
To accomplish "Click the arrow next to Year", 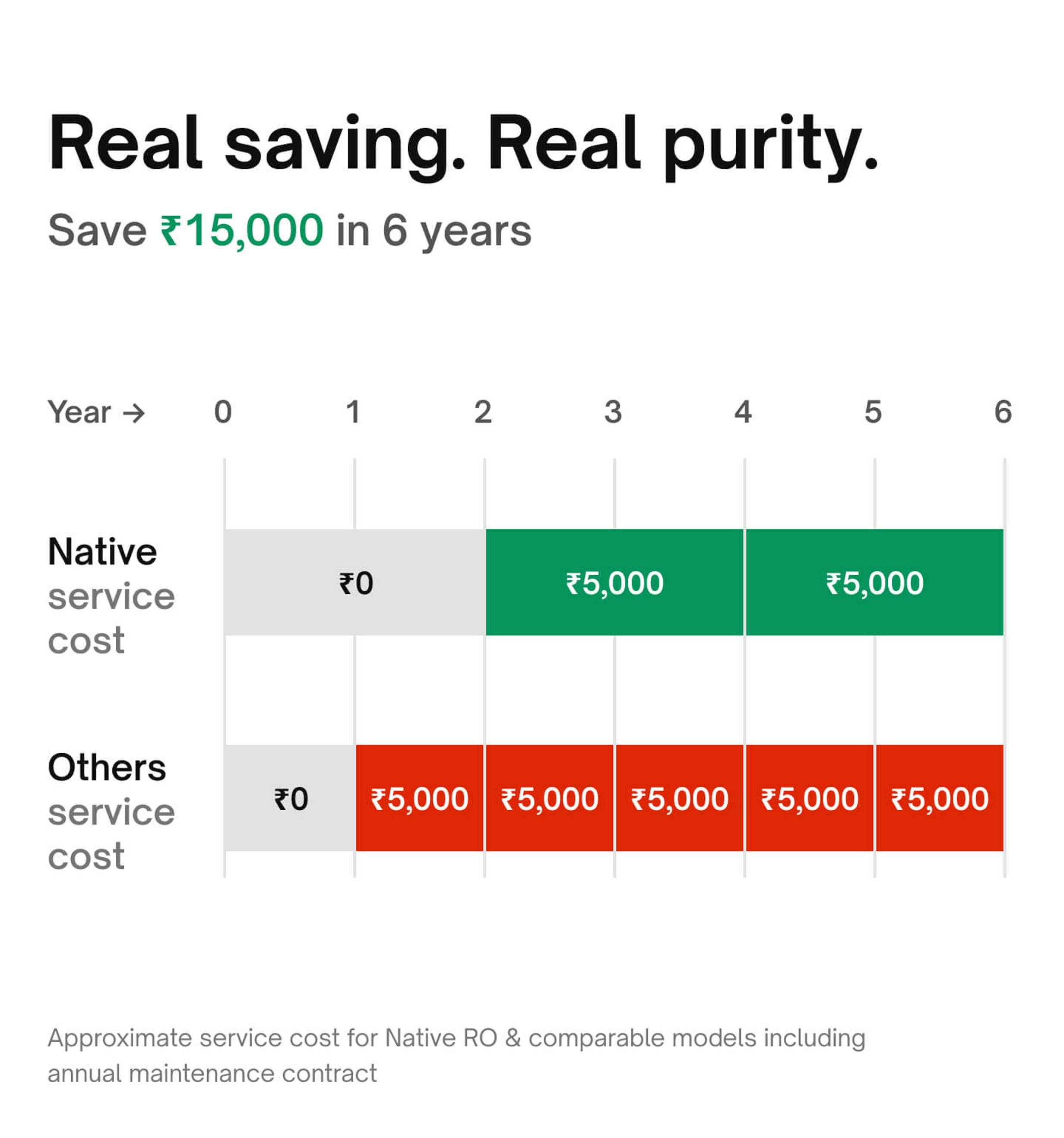I will 134,413.
